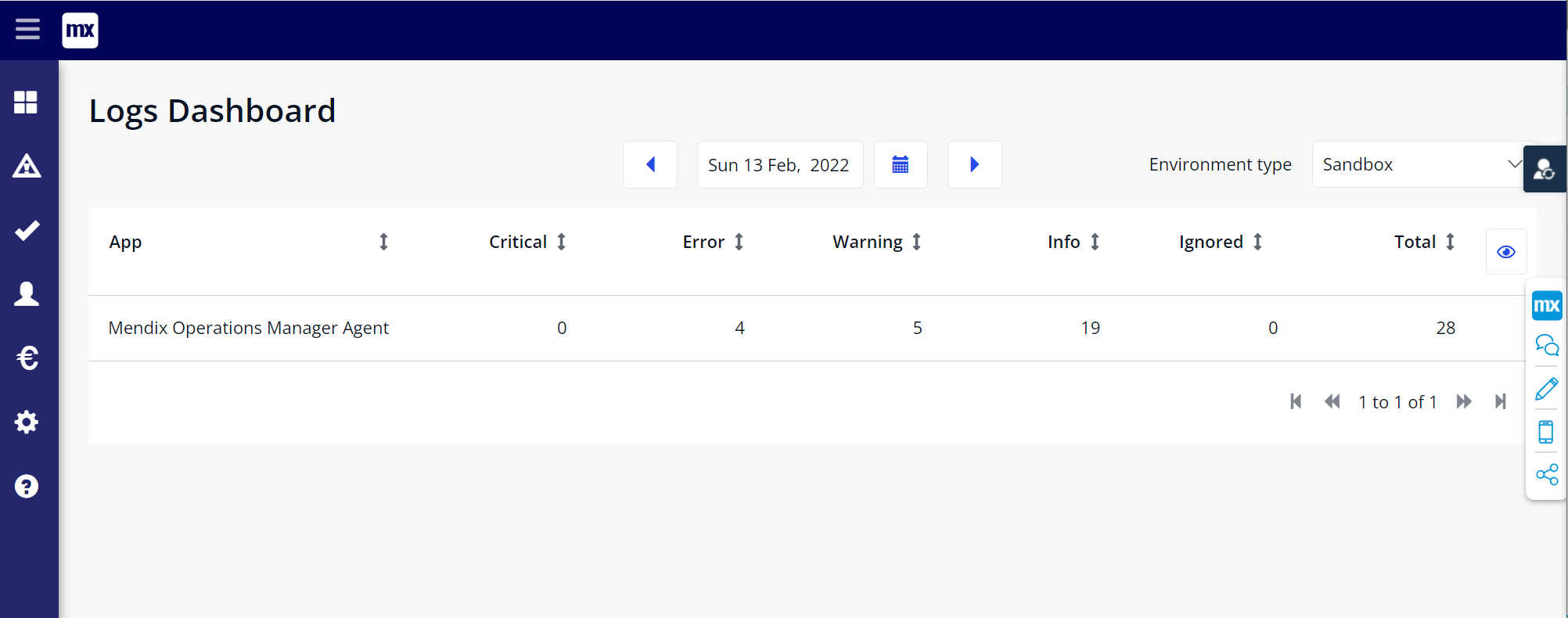Go to the previous page
1568x618 pixels.
[x=1332, y=401]
